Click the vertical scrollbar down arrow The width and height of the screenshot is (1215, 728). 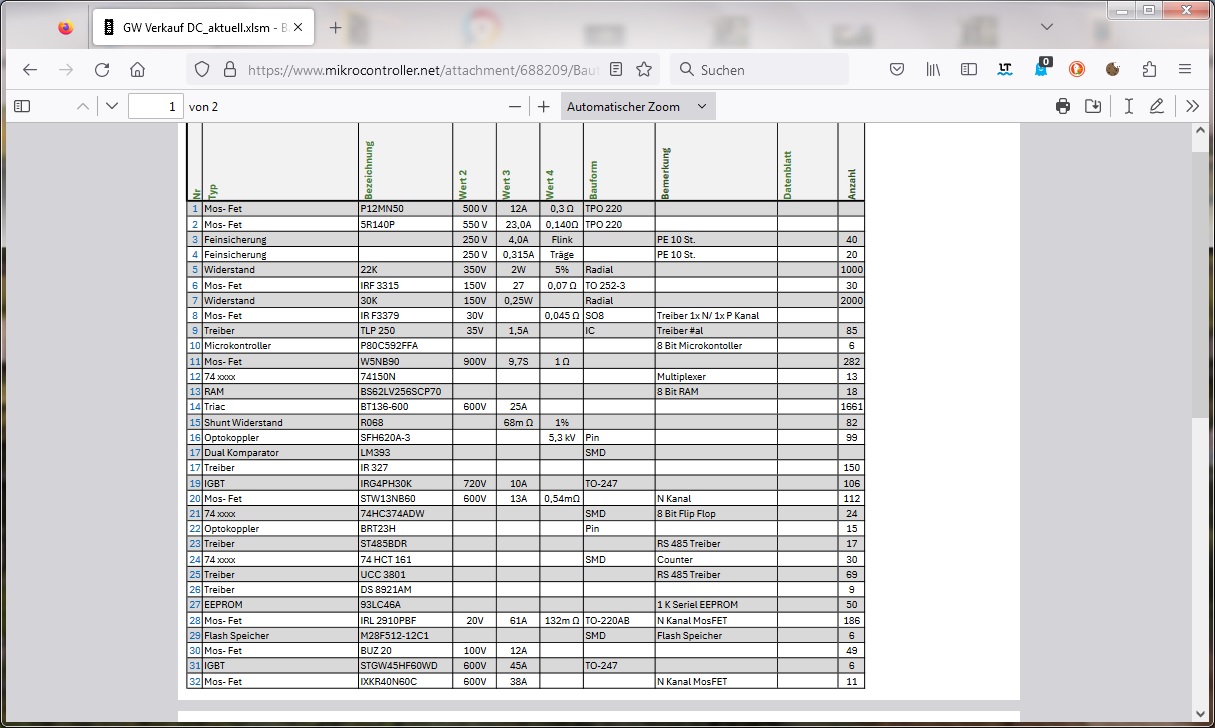pos(1200,714)
